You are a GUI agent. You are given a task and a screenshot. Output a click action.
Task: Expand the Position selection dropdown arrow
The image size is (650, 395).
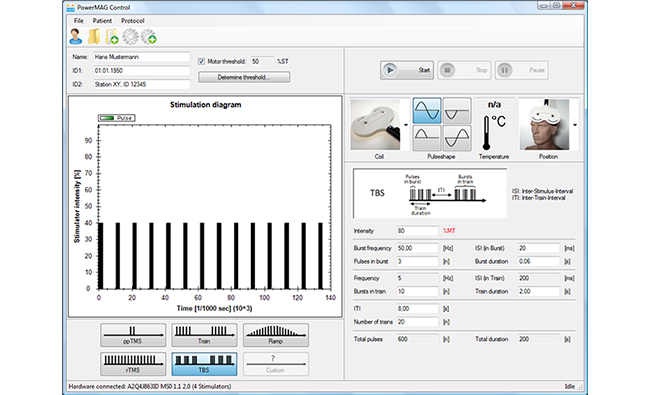pyautogui.click(x=575, y=125)
